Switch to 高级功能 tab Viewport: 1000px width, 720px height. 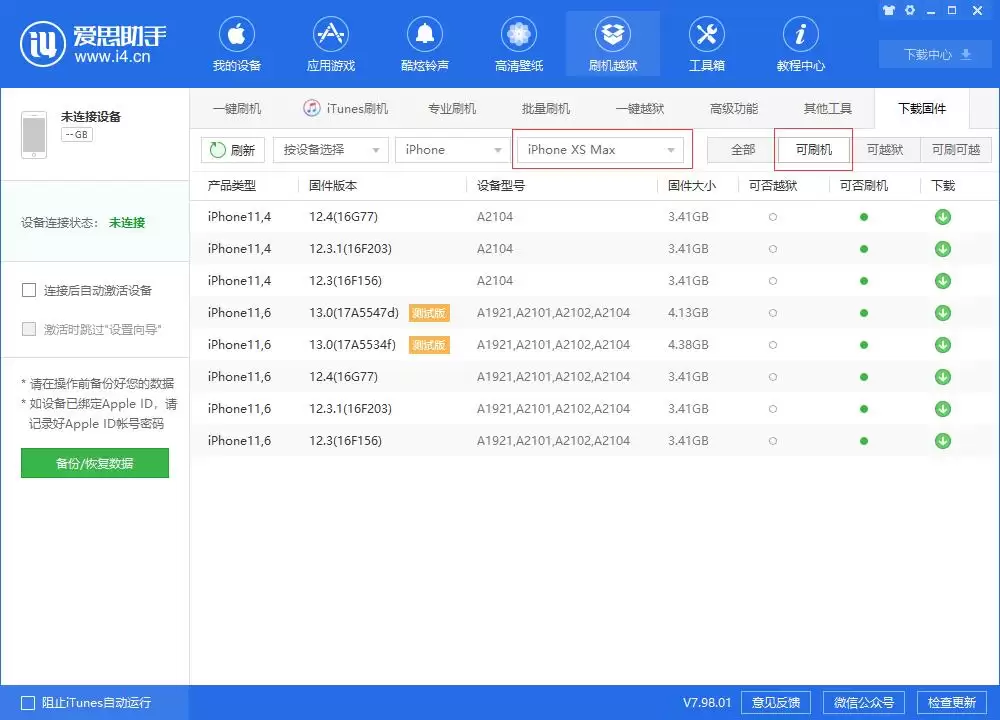[x=733, y=108]
